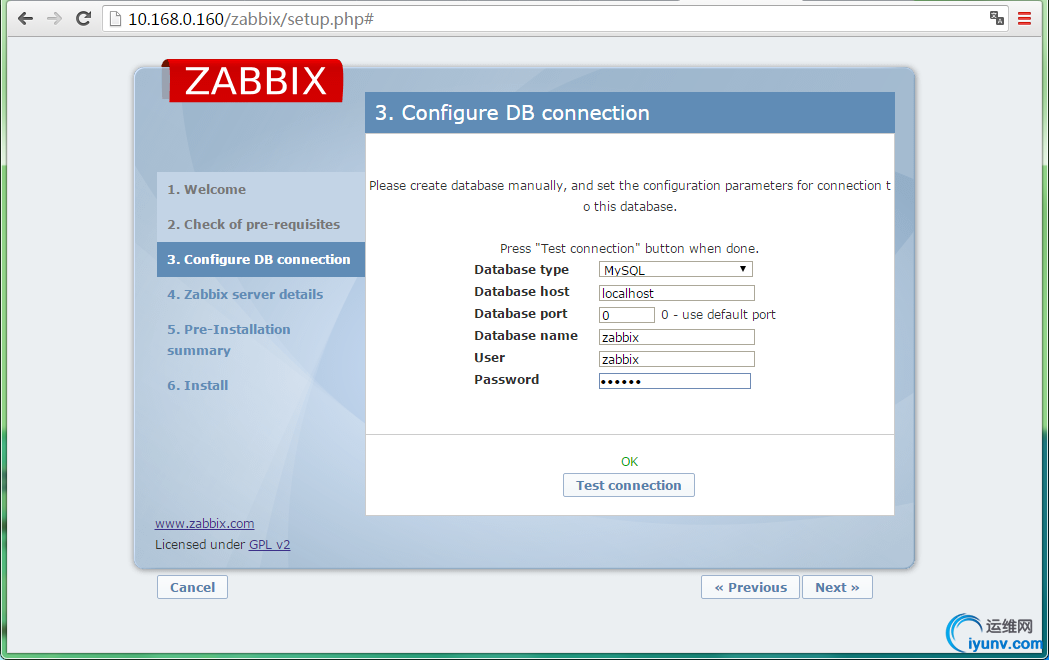
Task: Click the User field containing zabbix
Action: pyautogui.click(x=676, y=359)
